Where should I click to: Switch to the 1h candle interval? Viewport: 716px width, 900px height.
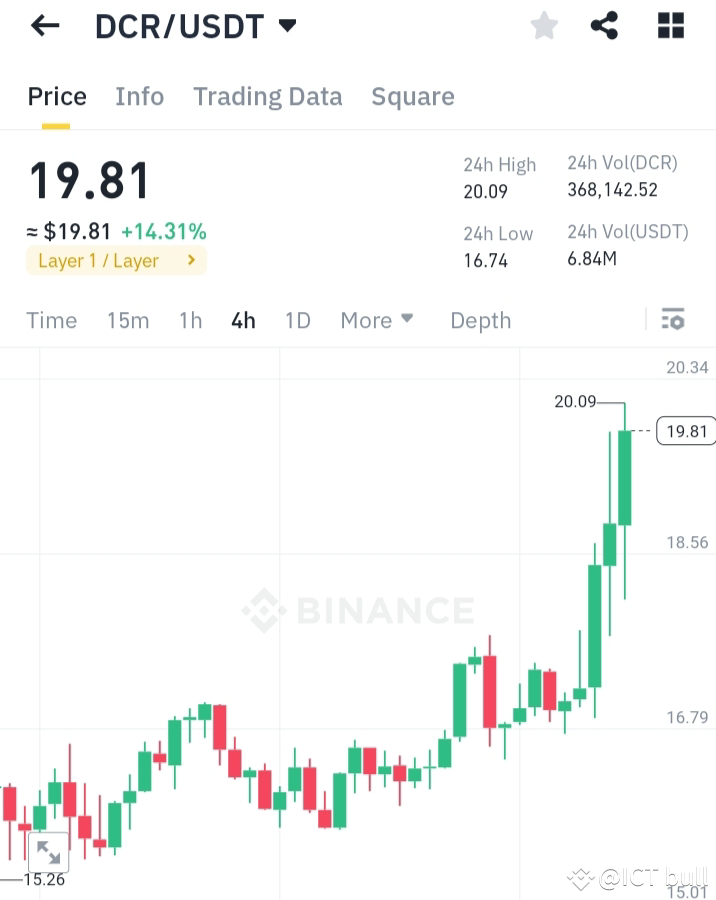pos(190,320)
